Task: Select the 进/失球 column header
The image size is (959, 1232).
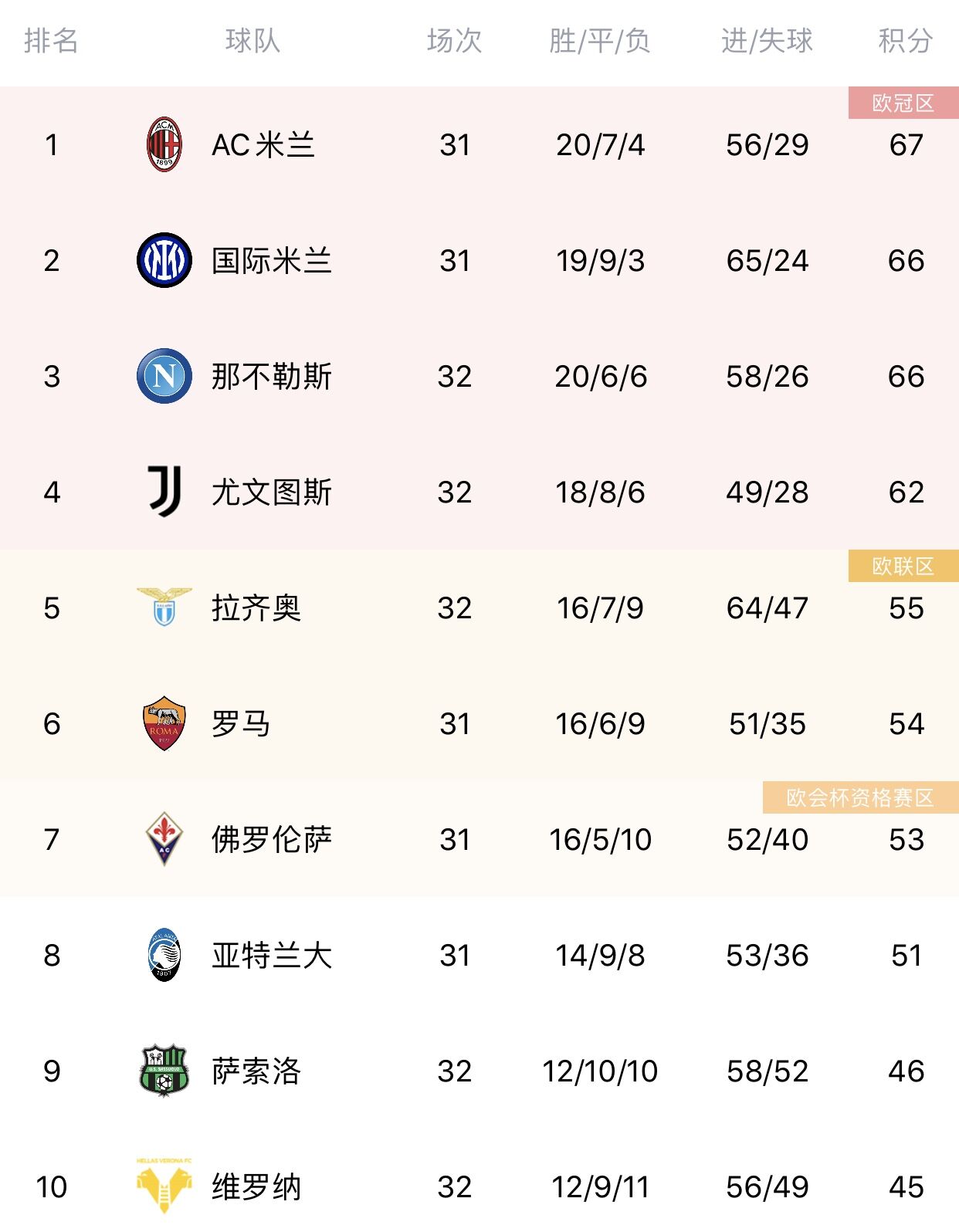Action: (767, 41)
